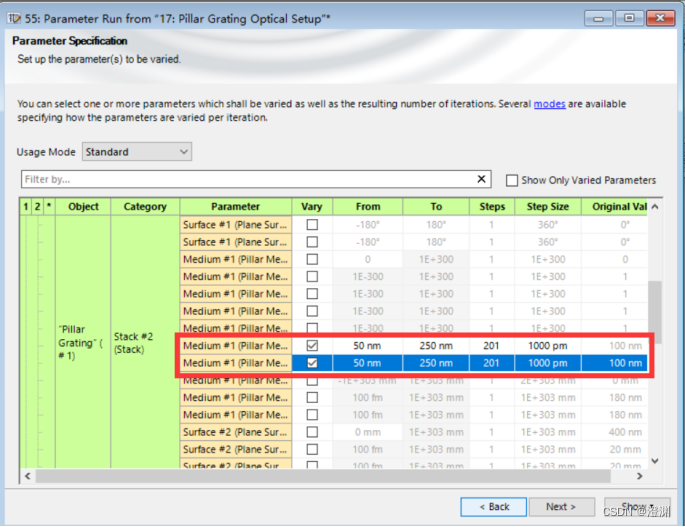The width and height of the screenshot is (685, 527).
Task: Enable Show Only Varied Parameters
Action: point(512,180)
